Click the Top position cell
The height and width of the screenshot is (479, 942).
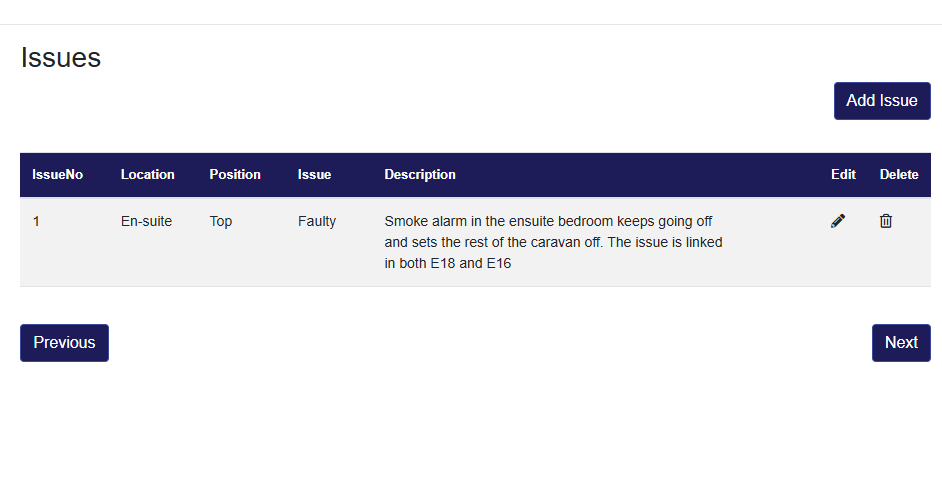[x=221, y=221]
